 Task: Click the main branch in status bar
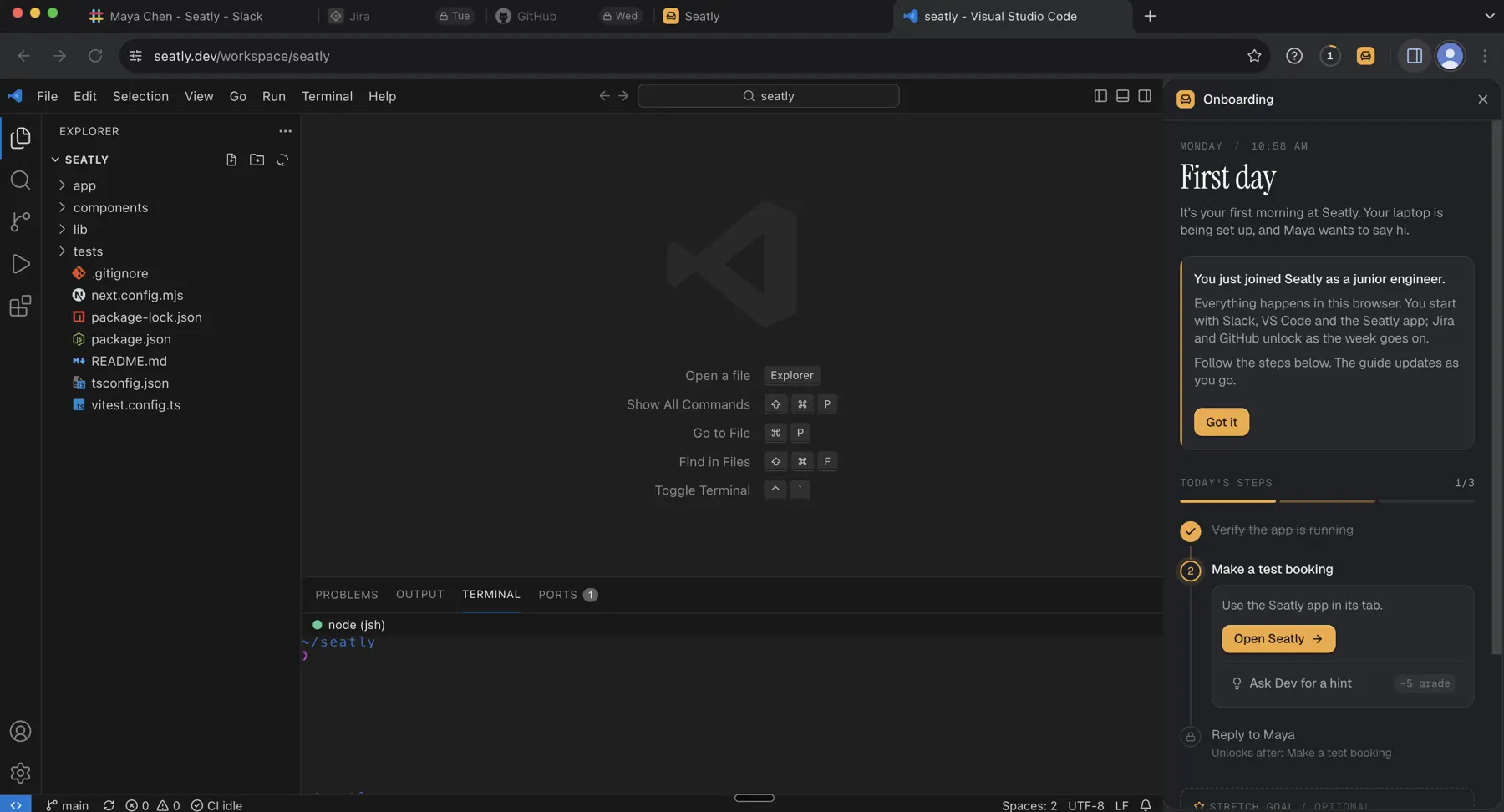[x=68, y=805]
